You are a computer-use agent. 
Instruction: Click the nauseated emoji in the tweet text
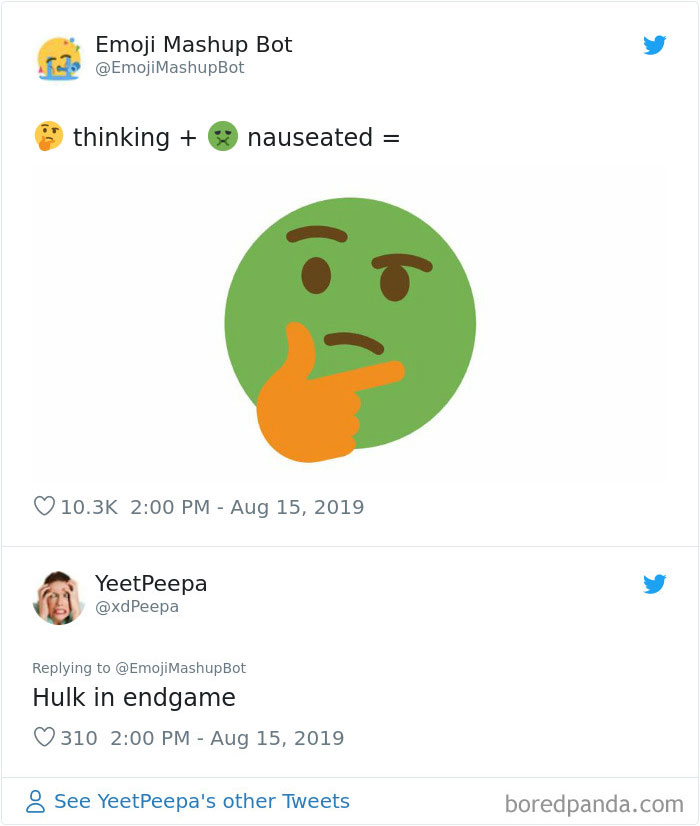tap(222, 136)
